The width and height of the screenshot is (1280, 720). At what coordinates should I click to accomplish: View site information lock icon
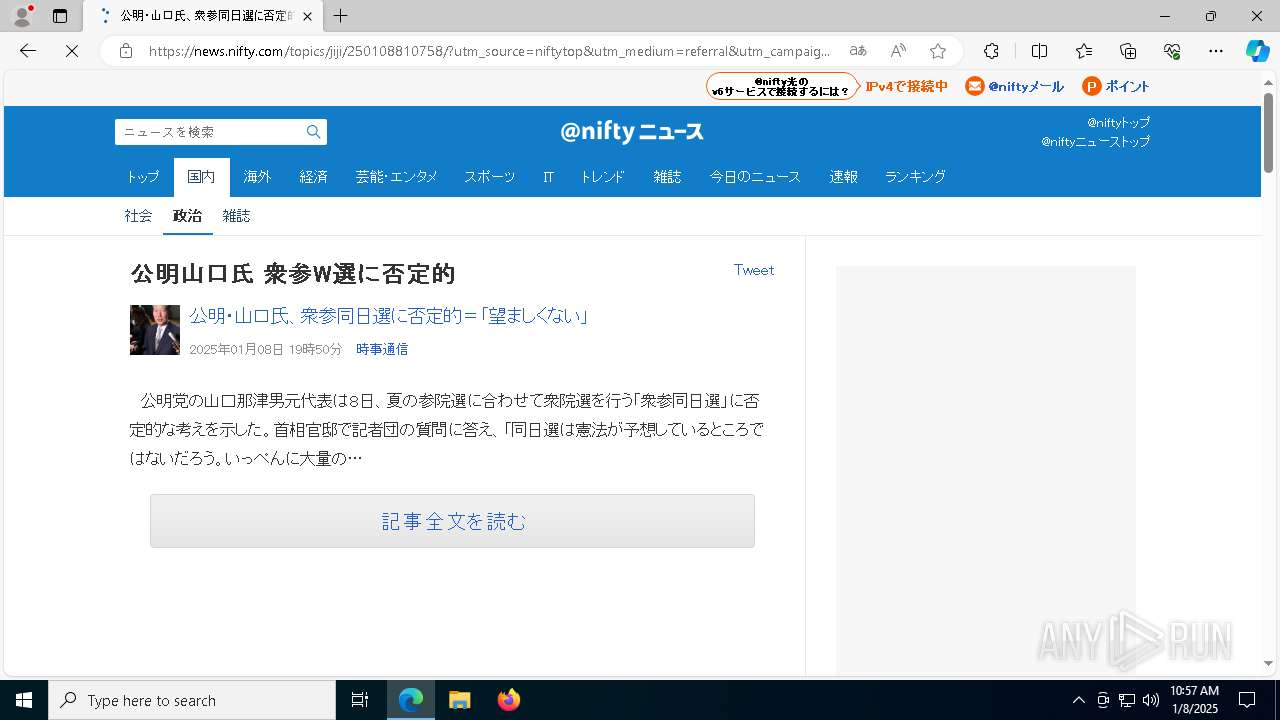(126, 51)
